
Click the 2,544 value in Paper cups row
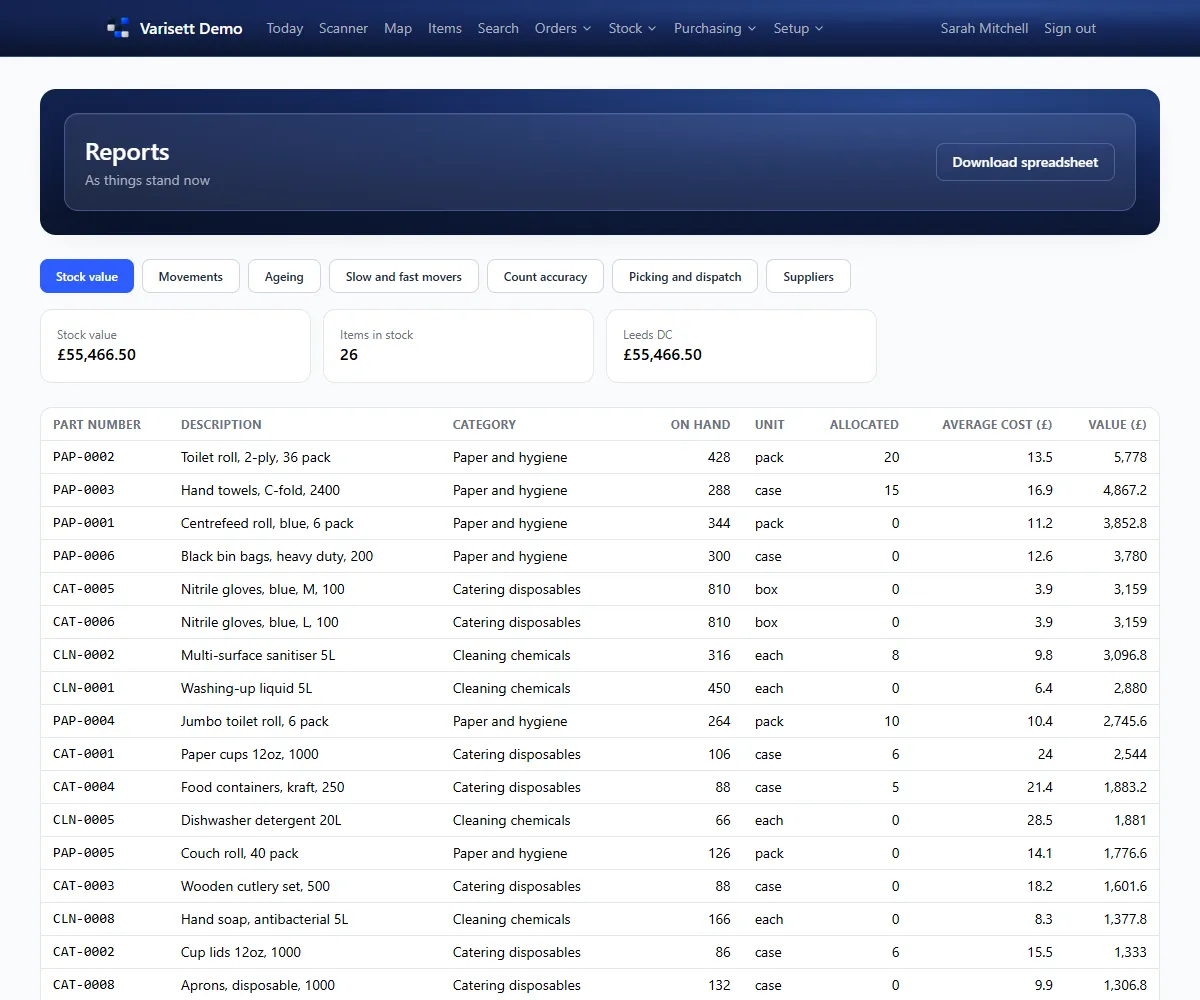(1130, 754)
